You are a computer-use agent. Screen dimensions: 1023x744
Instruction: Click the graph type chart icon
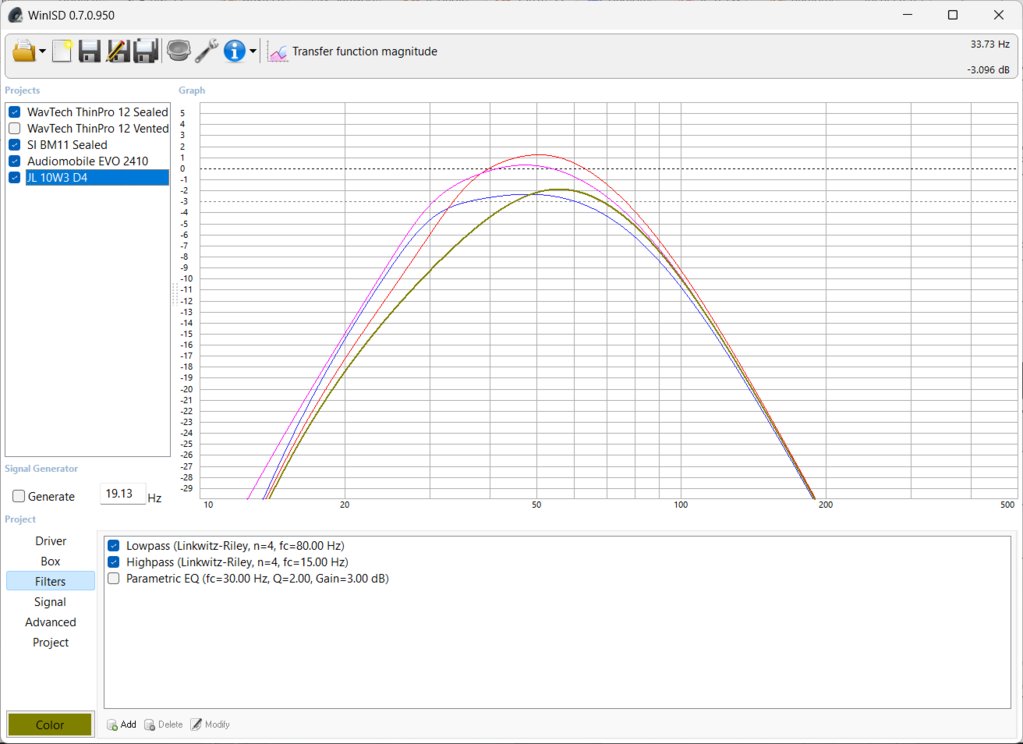(278, 52)
